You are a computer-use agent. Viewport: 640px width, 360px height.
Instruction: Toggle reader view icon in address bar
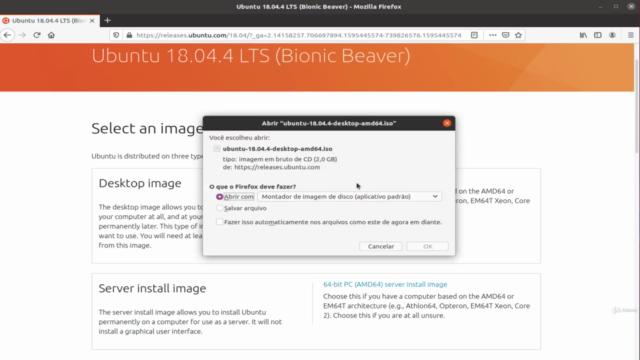tap(474, 35)
